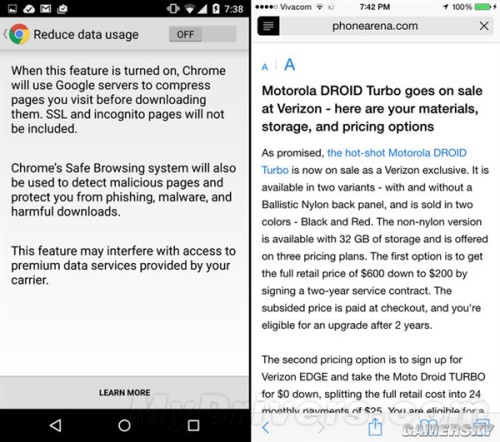The width and height of the screenshot is (500, 442).
Task: Tap the Safari back arrow
Action: (x=265, y=427)
